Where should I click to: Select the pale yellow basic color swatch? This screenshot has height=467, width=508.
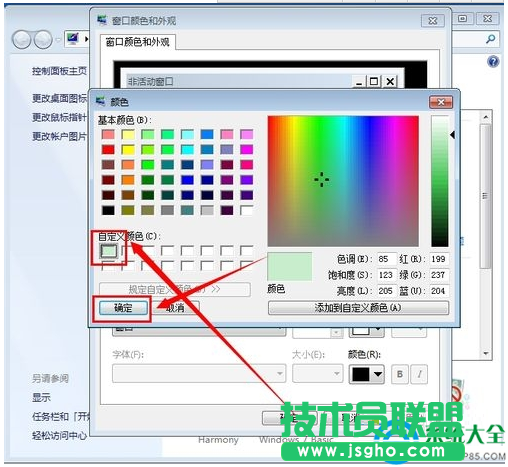[x=128, y=134]
